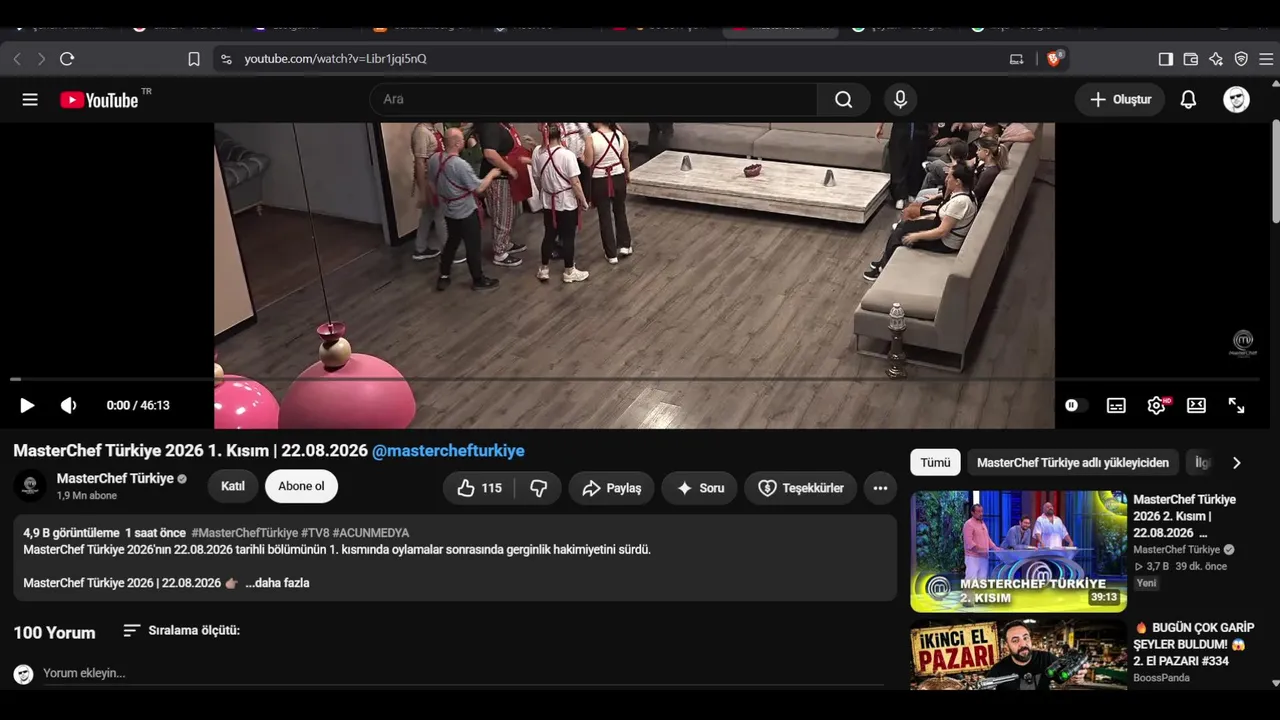Open the notifications bell

(x=1188, y=100)
